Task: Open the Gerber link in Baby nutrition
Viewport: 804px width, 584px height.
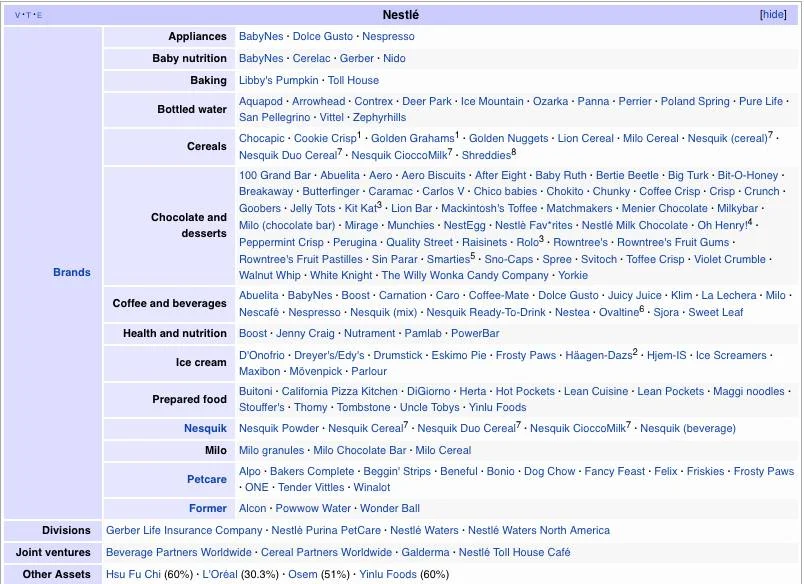Action: pyautogui.click(x=356, y=58)
